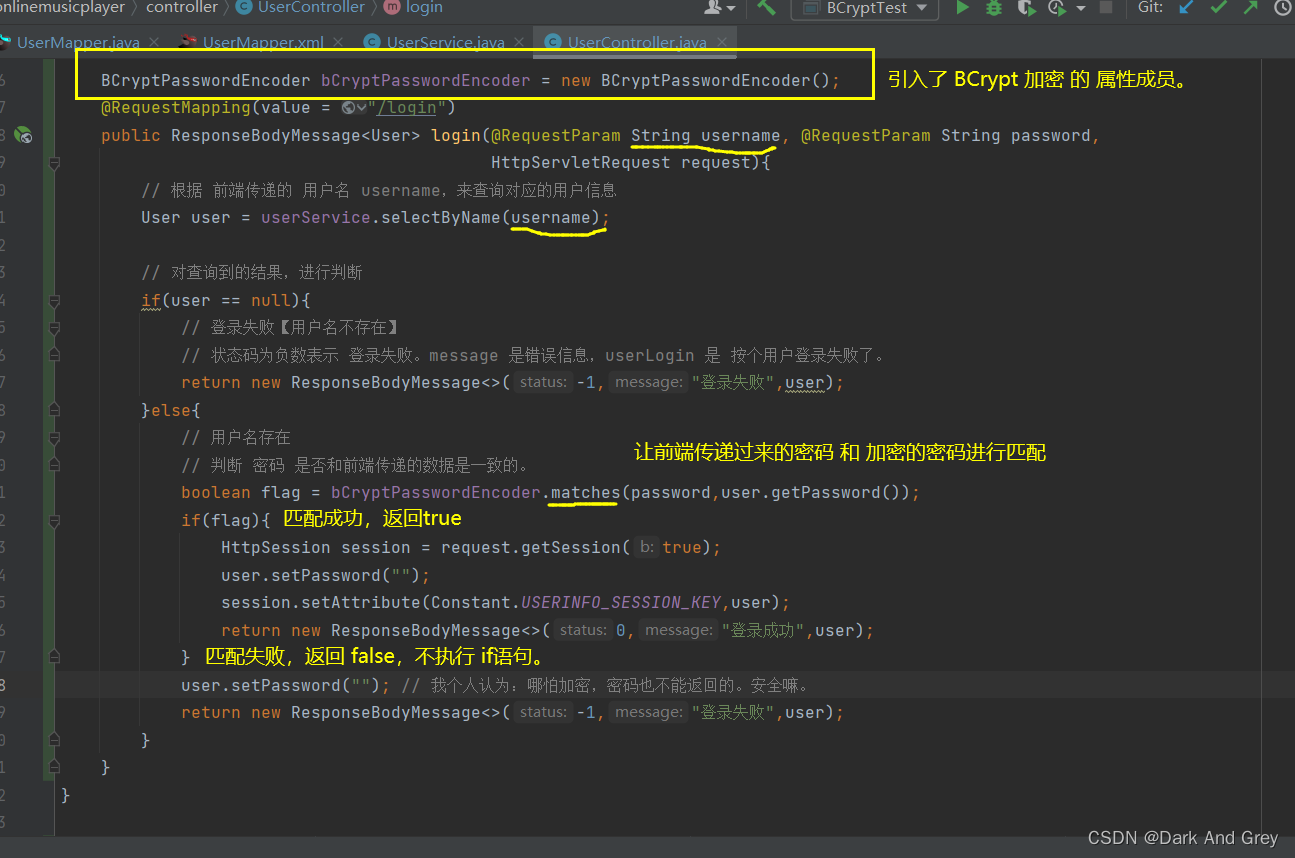Run BCryptTest with coverage
This screenshot has width=1295, height=858.
click(1025, 8)
